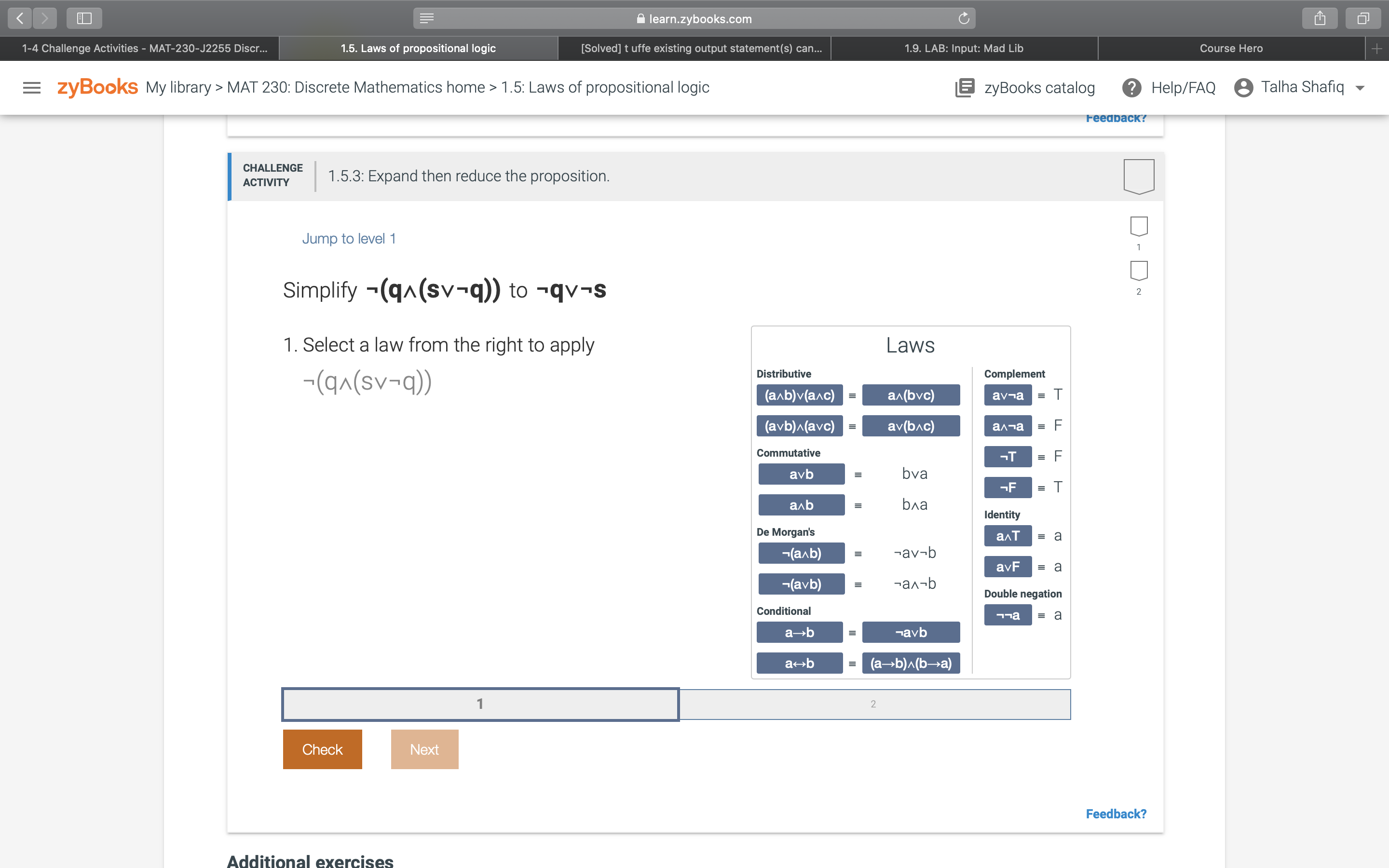Open Help/FAQ

click(x=1169, y=87)
